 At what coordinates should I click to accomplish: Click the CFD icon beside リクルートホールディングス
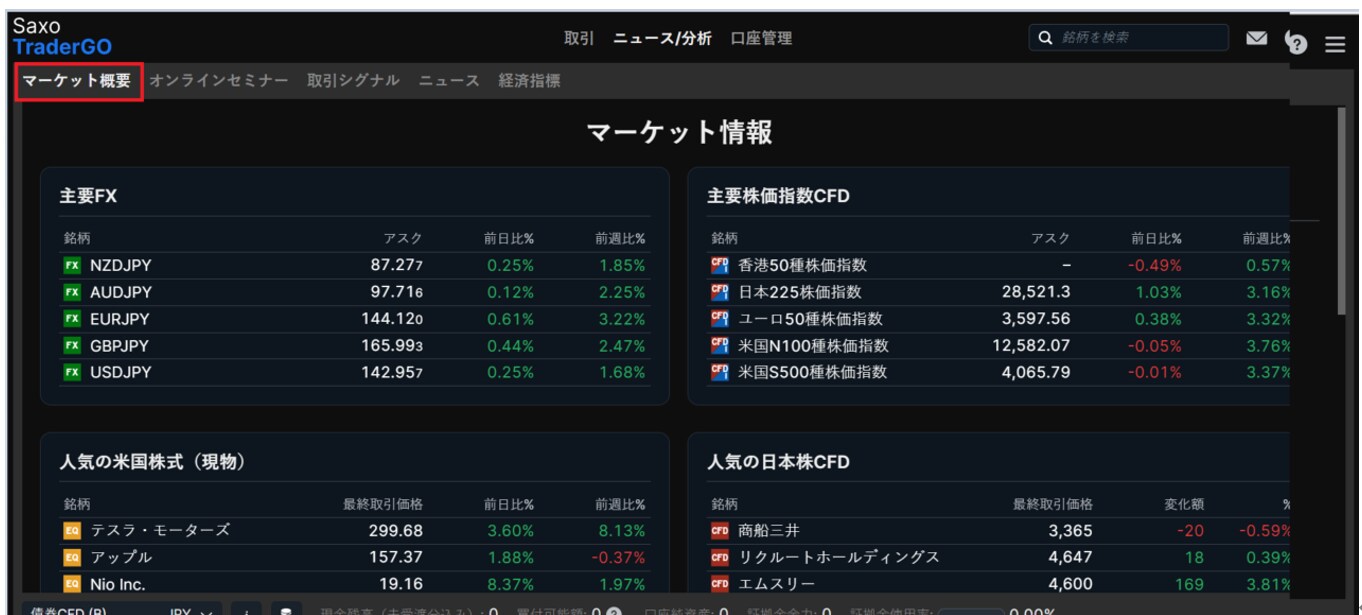point(720,558)
